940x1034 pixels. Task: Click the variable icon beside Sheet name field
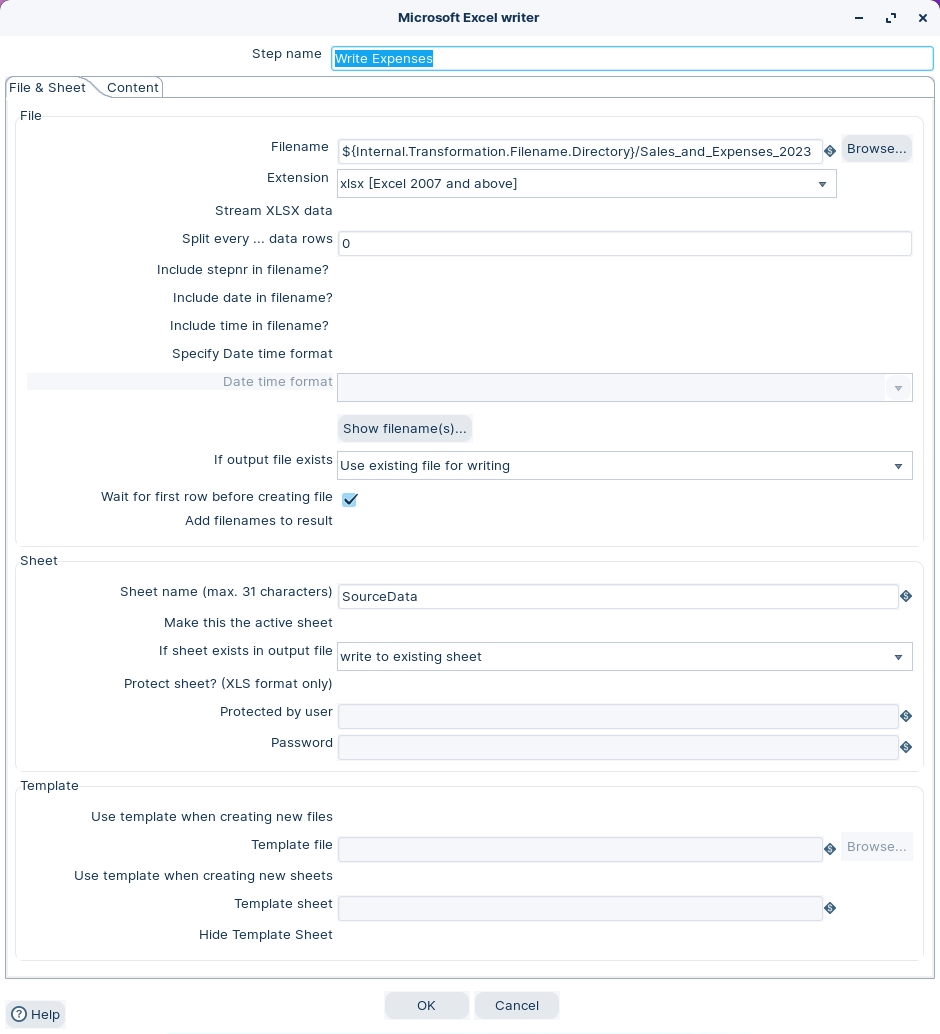point(905,596)
